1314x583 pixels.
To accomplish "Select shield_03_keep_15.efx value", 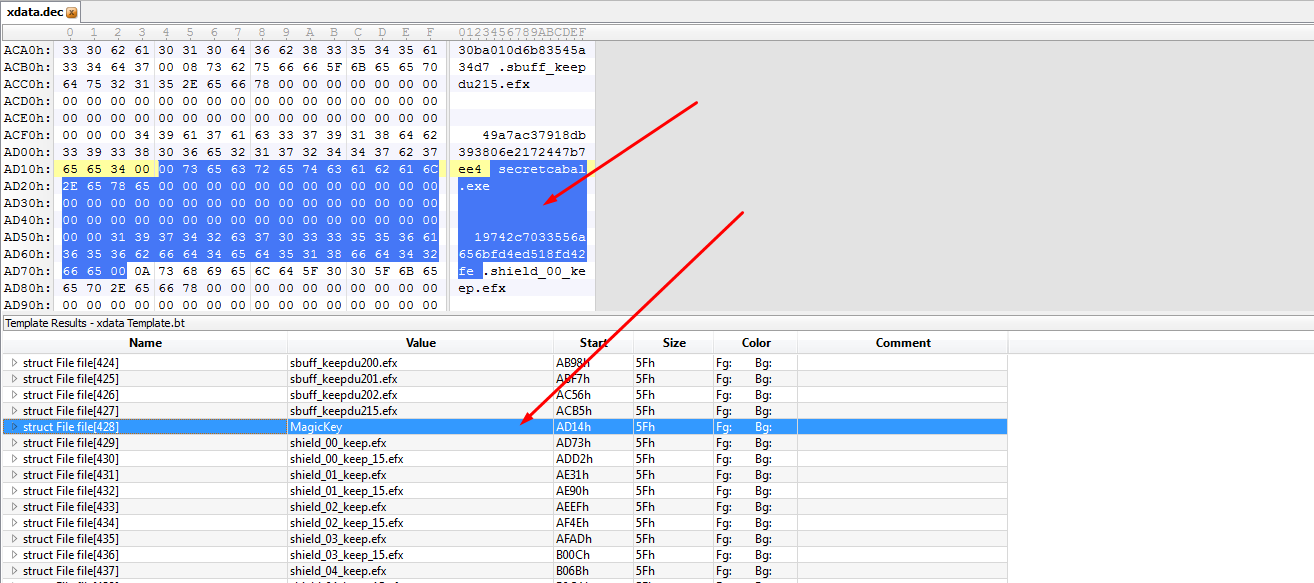I will (347, 555).
